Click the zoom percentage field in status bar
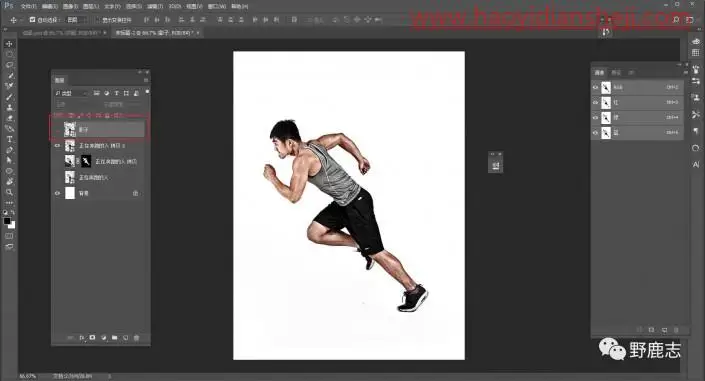Screen dimensions: 705x381 point(27,376)
